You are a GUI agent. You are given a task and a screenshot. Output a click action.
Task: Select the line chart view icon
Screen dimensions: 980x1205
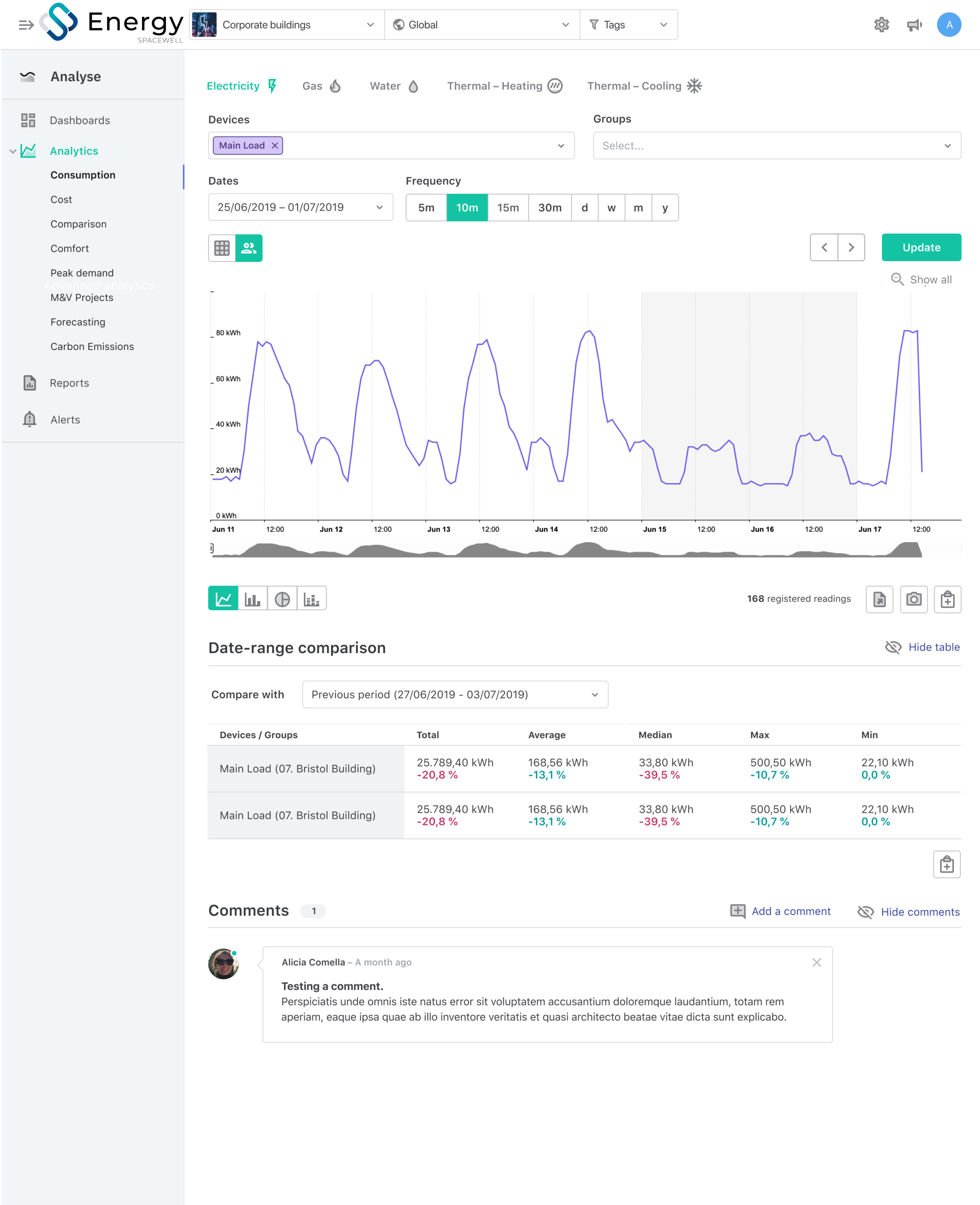[x=224, y=598]
